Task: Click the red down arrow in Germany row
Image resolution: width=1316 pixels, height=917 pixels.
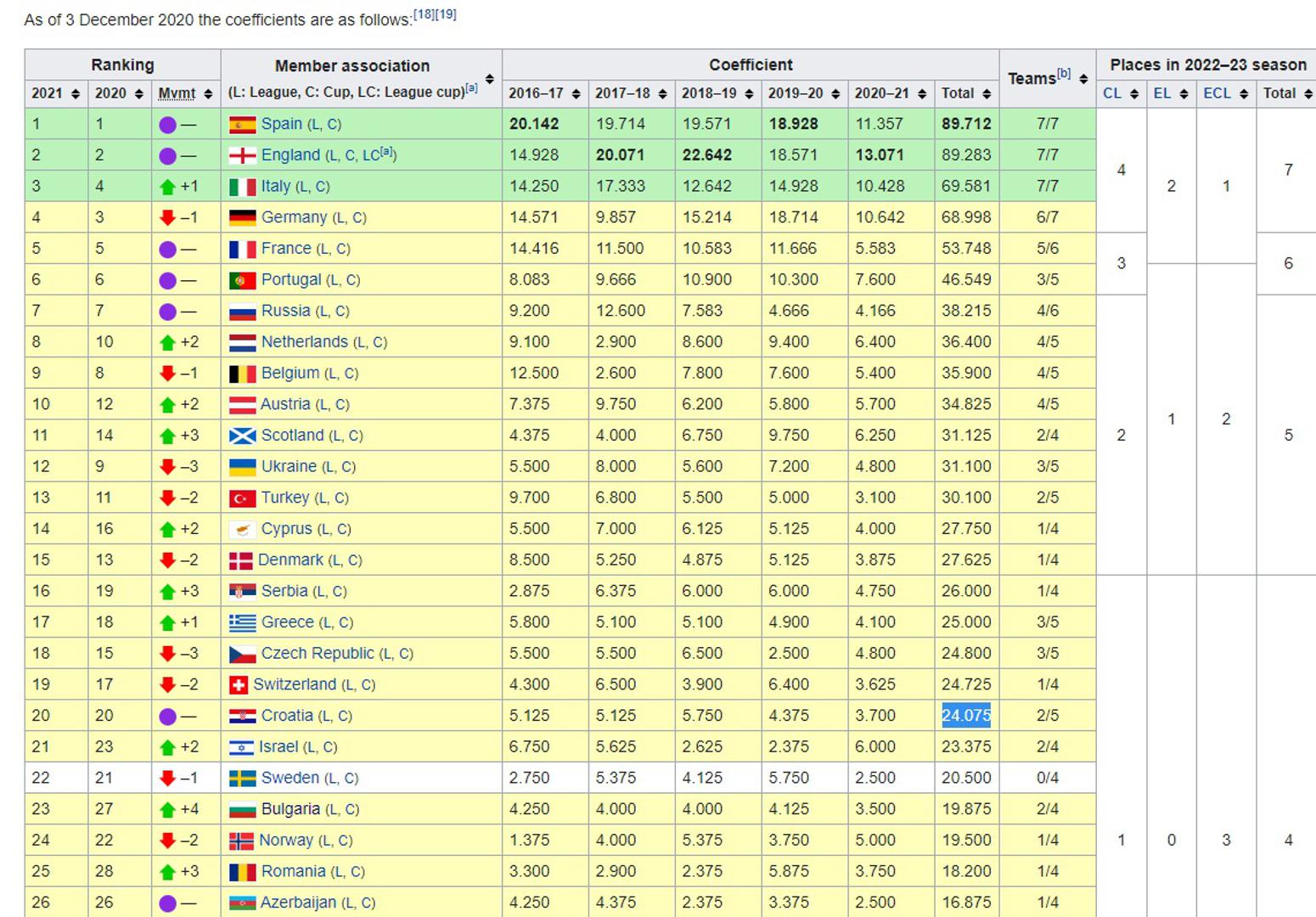Action: click(167, 218)
